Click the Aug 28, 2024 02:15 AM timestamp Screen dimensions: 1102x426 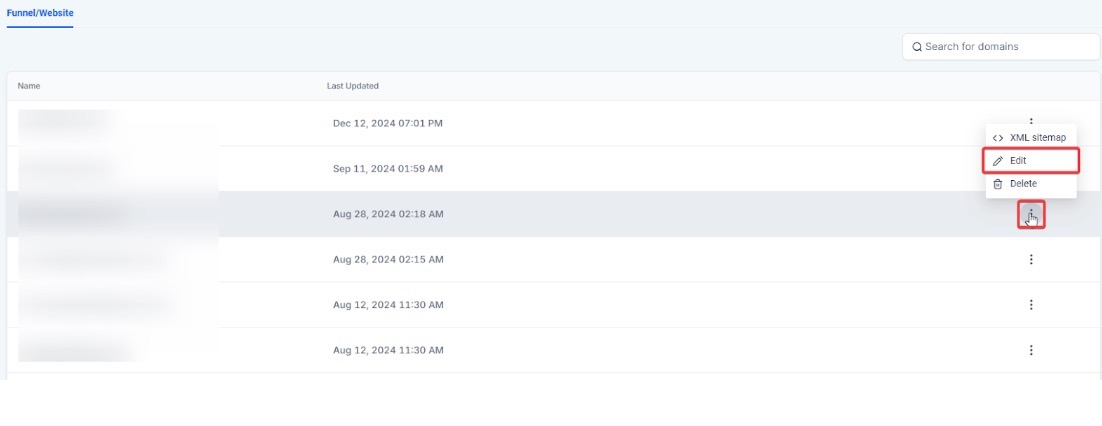tap(387, 260)
